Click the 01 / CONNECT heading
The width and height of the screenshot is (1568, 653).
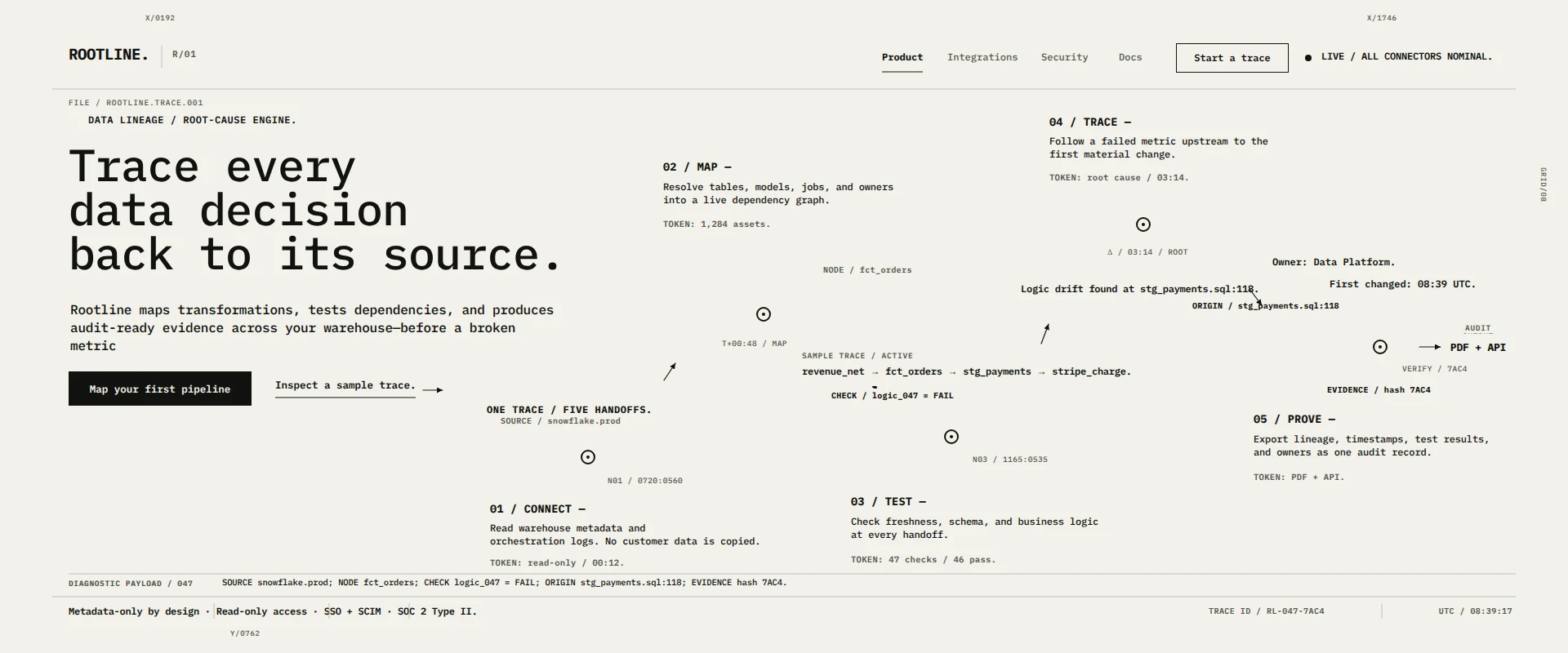537,509
